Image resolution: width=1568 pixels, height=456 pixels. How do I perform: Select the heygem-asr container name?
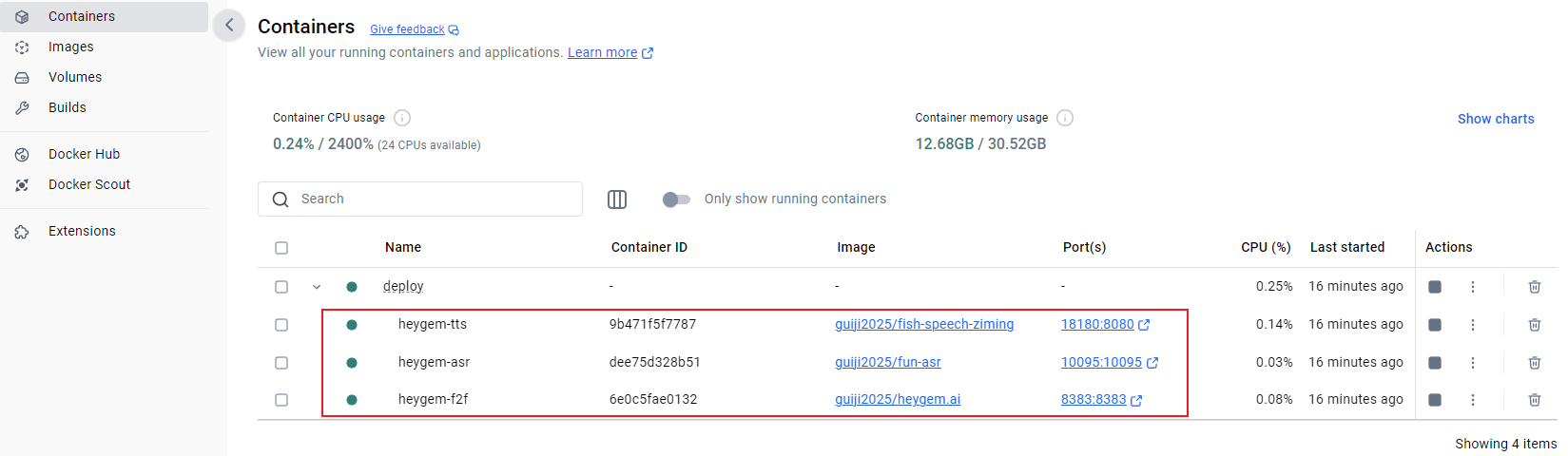pos(434,362)
